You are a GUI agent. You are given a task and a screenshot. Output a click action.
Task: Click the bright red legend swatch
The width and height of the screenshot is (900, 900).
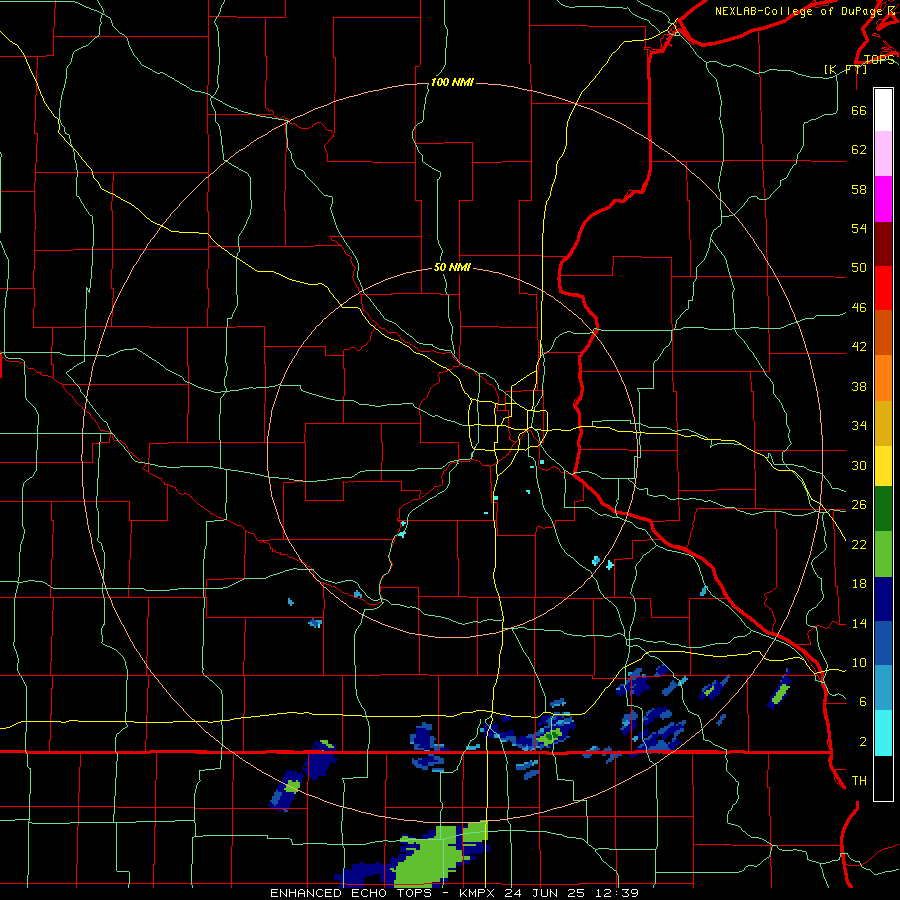tap(883, 288)
